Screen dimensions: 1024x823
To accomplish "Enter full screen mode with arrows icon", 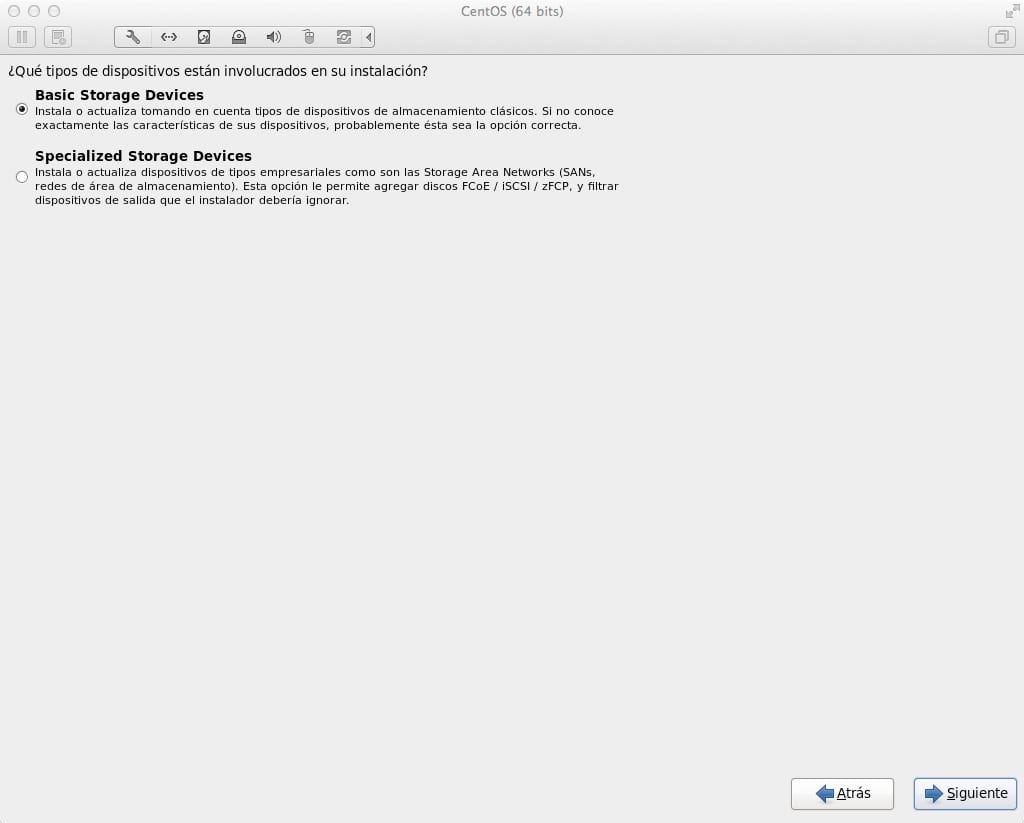I will coord(1010,11).
